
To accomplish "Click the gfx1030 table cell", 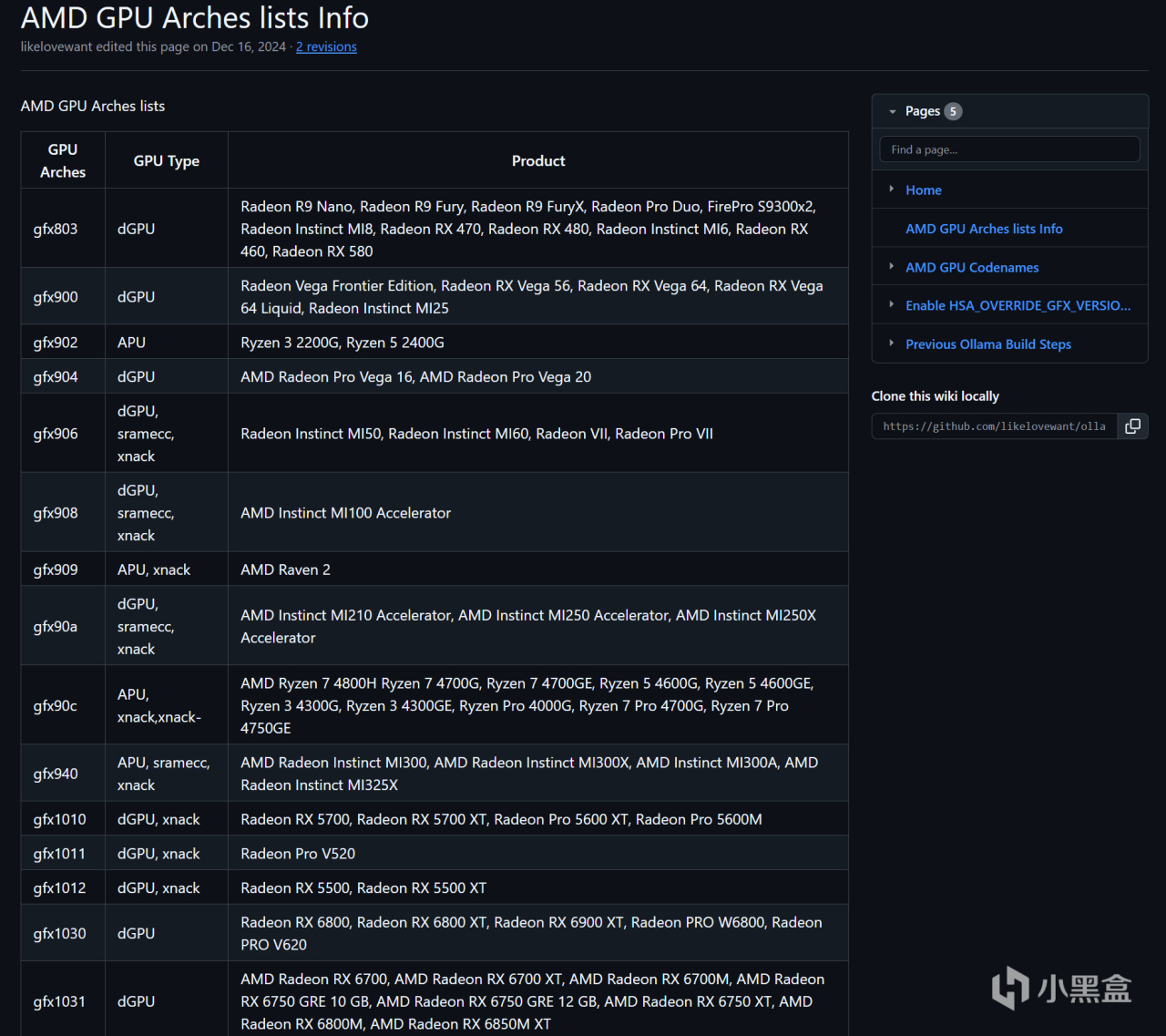I will point(63,933).
